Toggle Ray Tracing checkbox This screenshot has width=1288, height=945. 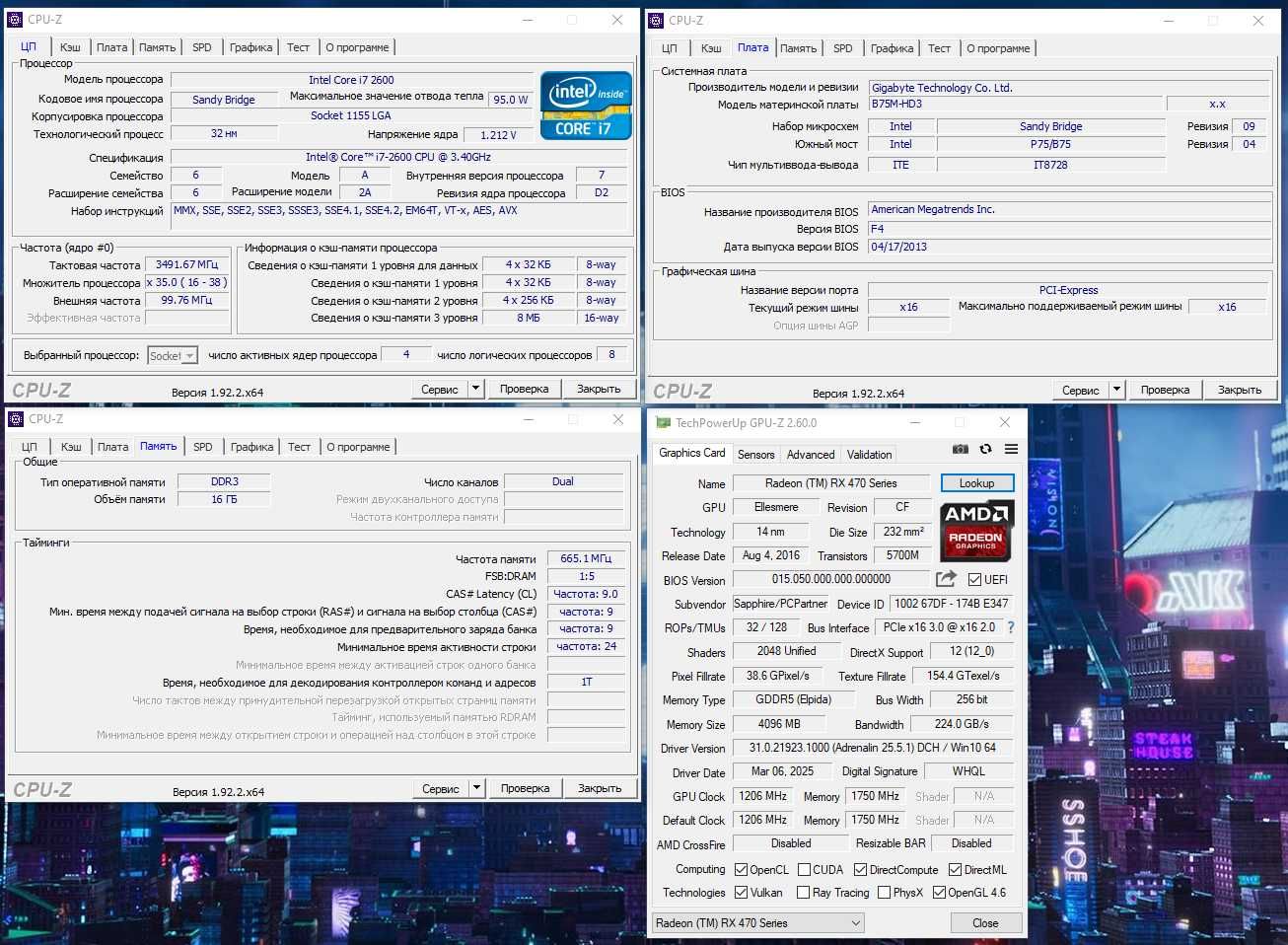pyautogui.click(x=804, y=892)
